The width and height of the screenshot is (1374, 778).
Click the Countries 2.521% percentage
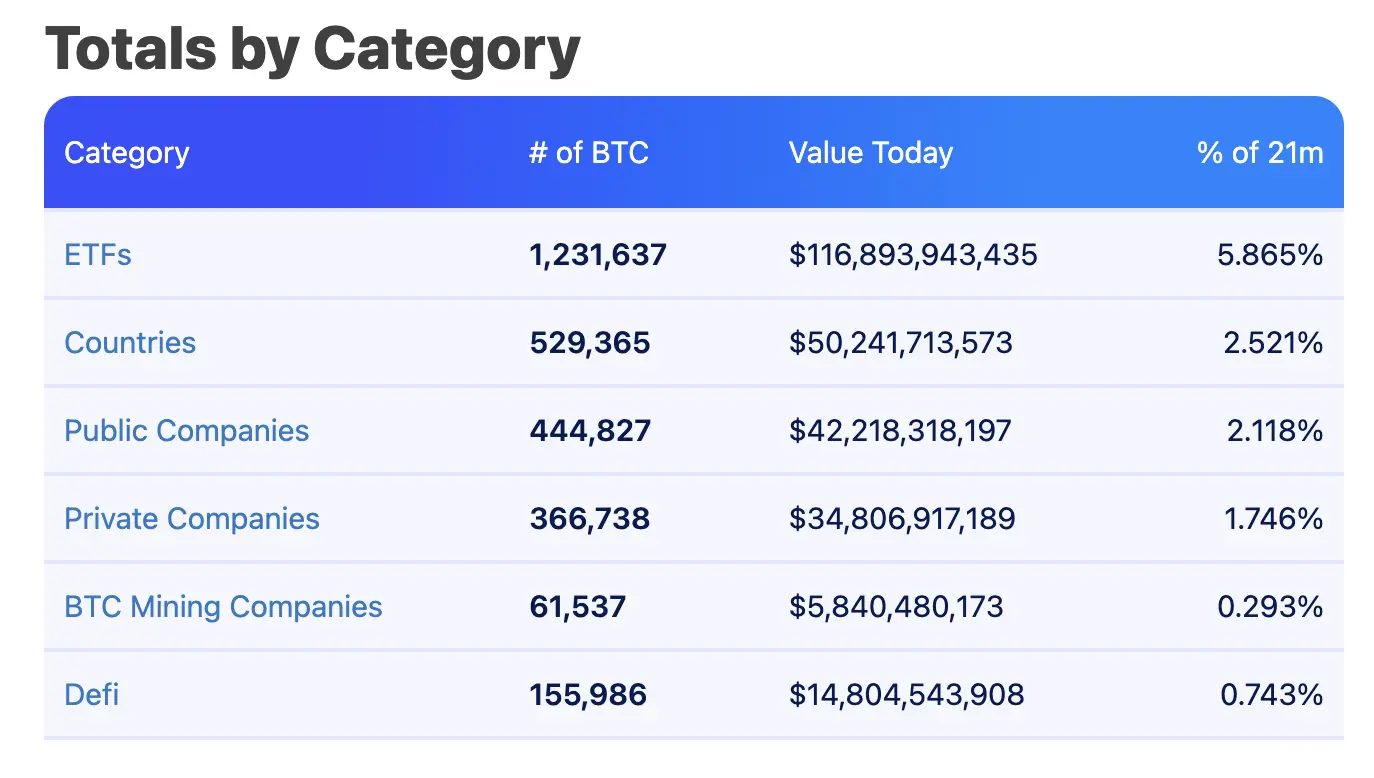(1272, 343)
